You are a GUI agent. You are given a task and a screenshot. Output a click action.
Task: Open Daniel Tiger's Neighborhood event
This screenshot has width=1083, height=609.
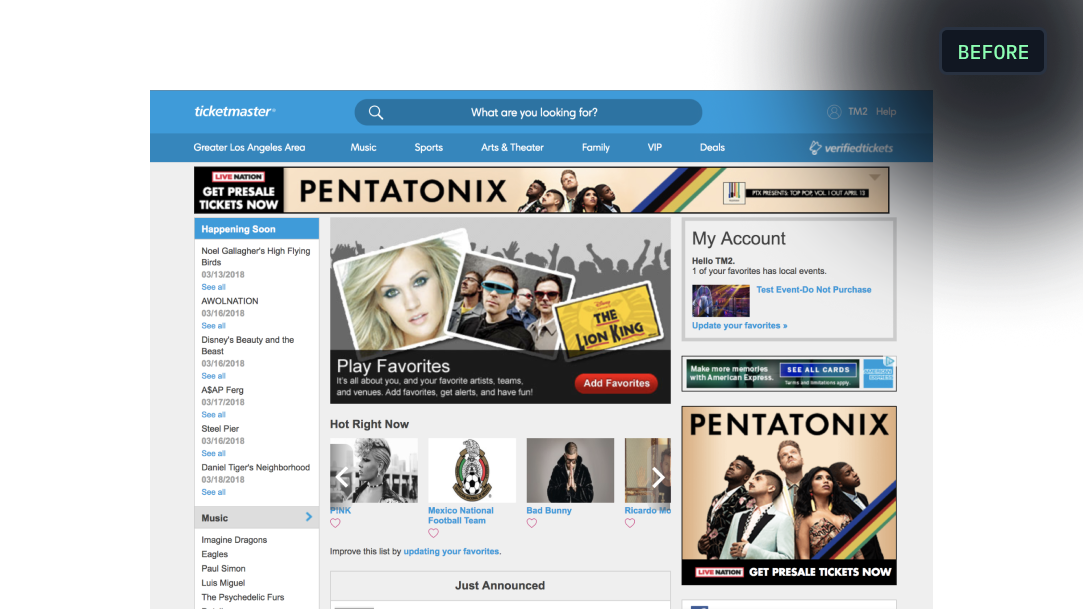pos(256,467)
